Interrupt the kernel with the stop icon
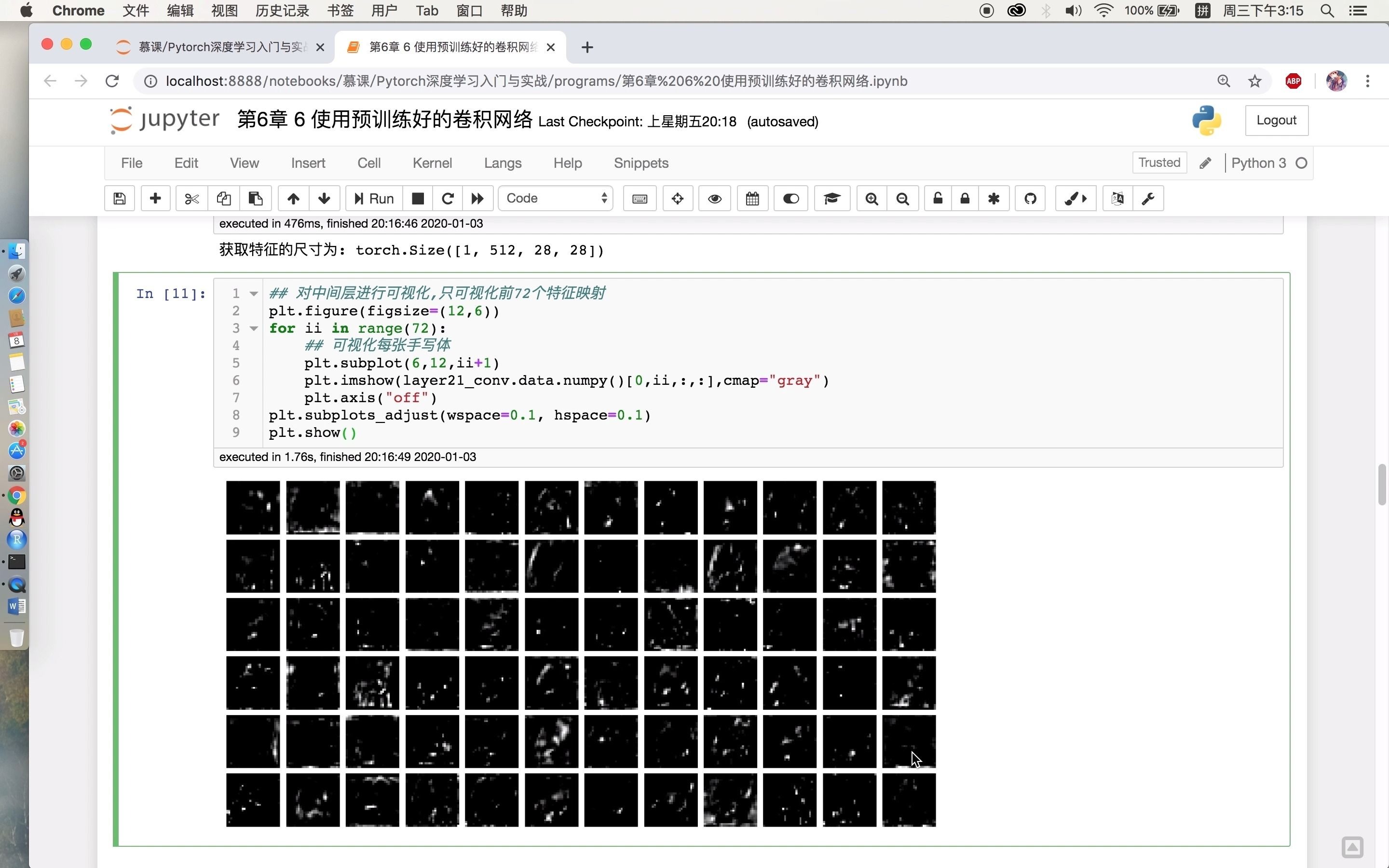Image resolution: width=1389 pixels, height=868 pixels. tap(418, 199)
